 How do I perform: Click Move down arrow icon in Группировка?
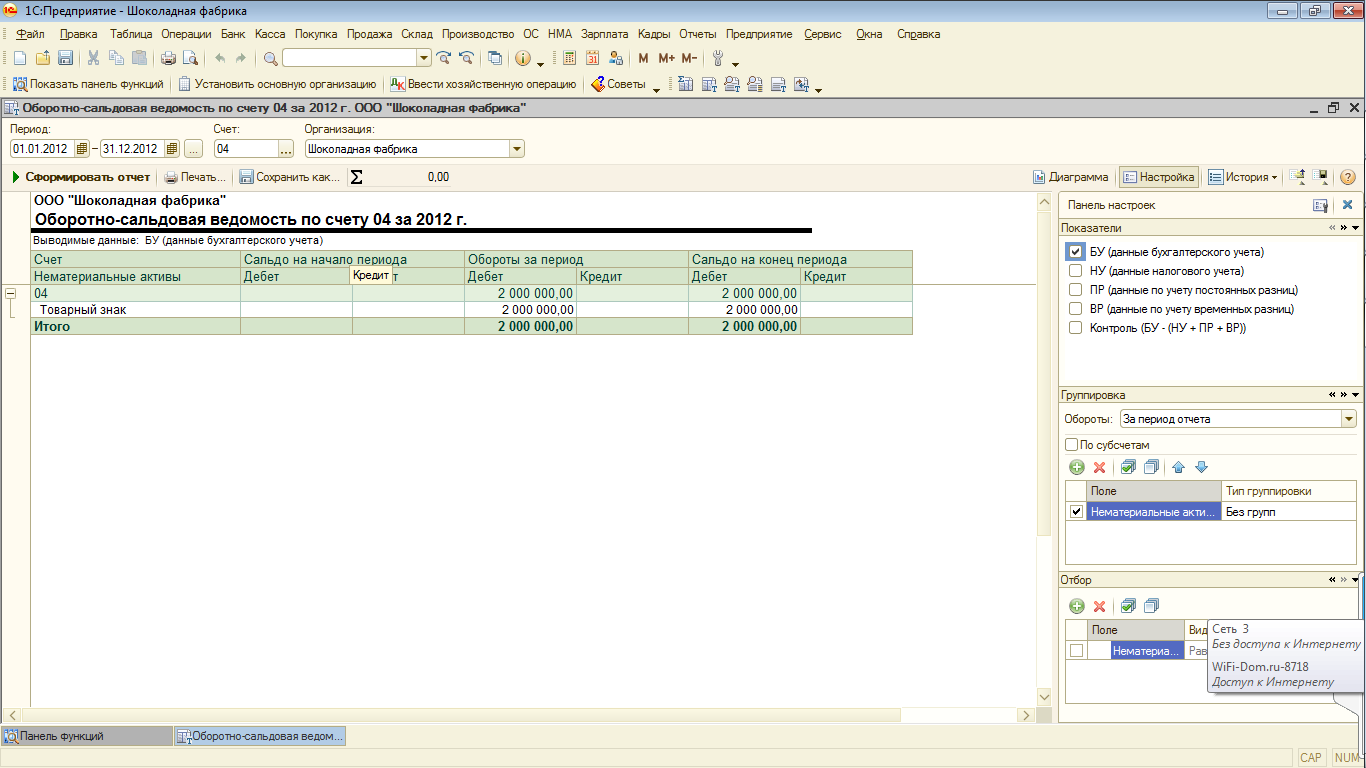[1201, 467]
